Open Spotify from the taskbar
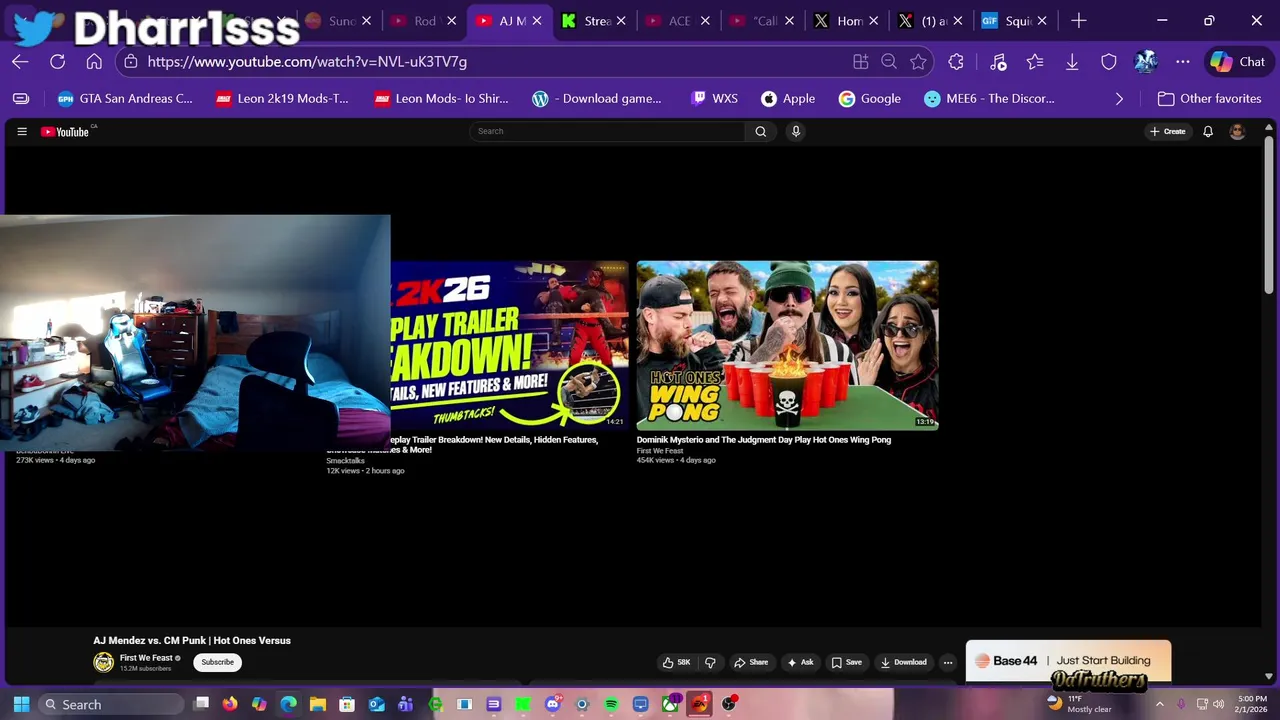The image size is (1280, 720). tap(611, 704)
